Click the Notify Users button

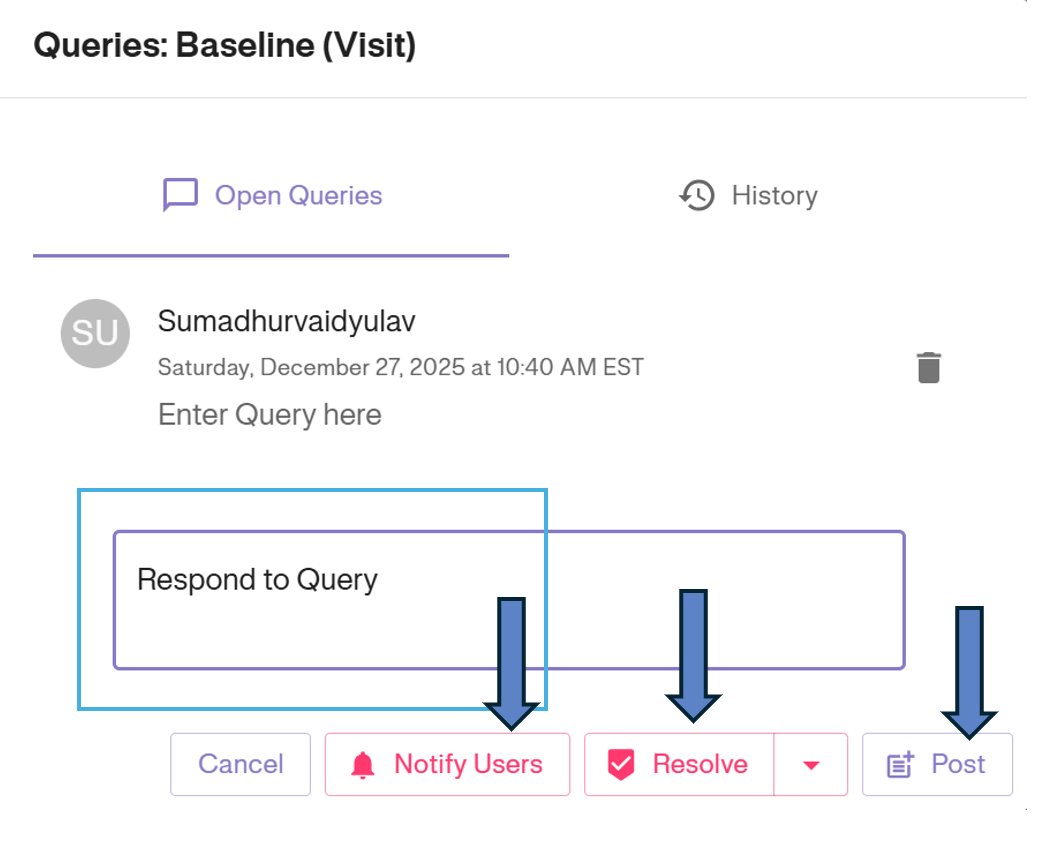click(447, 764)
